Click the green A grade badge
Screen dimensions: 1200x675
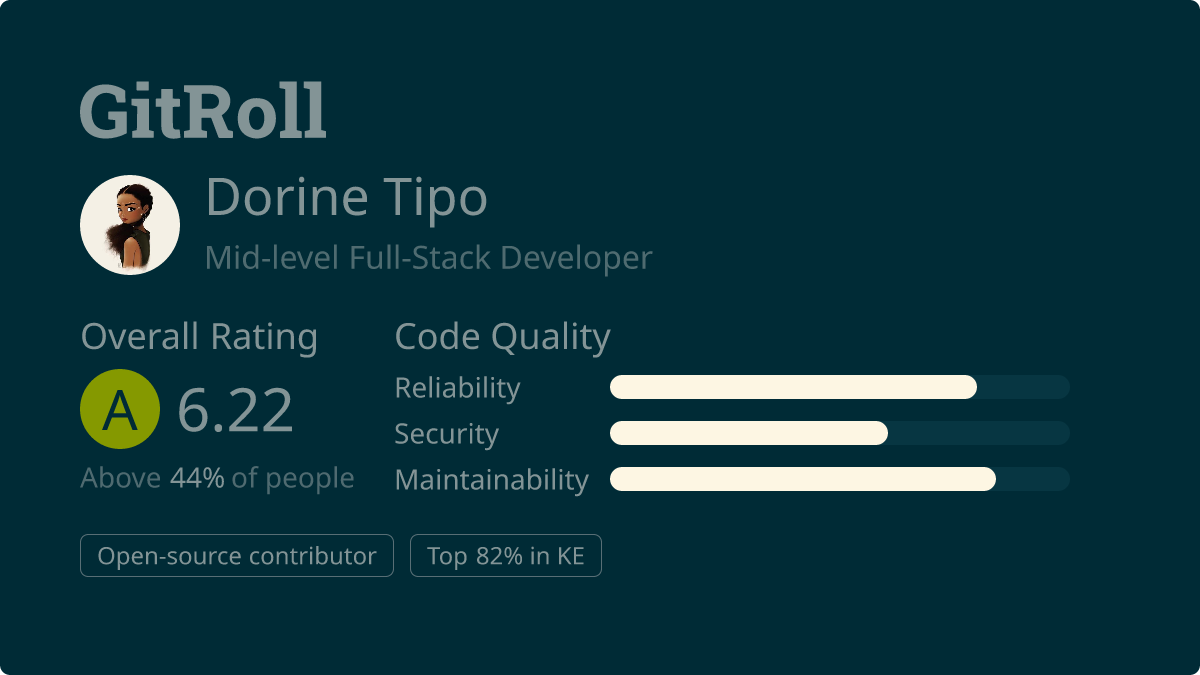[x=120, y=409]
